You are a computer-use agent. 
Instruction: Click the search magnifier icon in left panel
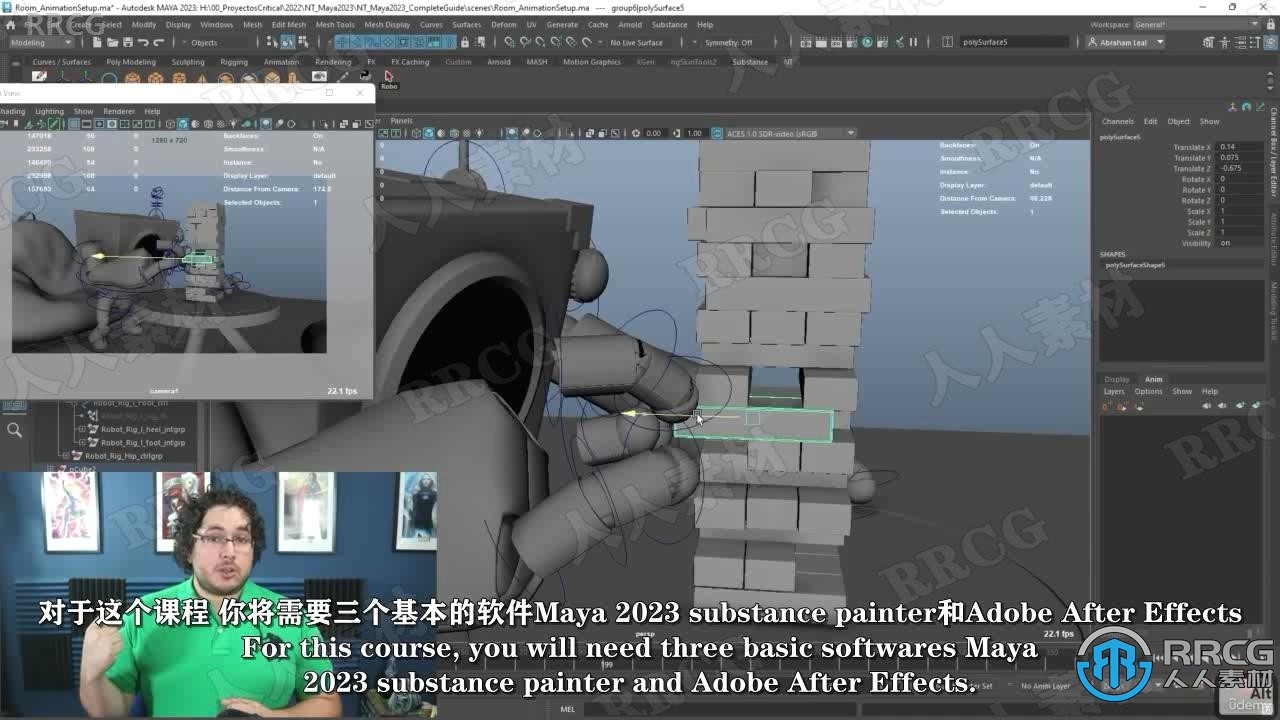[x=14, y=430]
